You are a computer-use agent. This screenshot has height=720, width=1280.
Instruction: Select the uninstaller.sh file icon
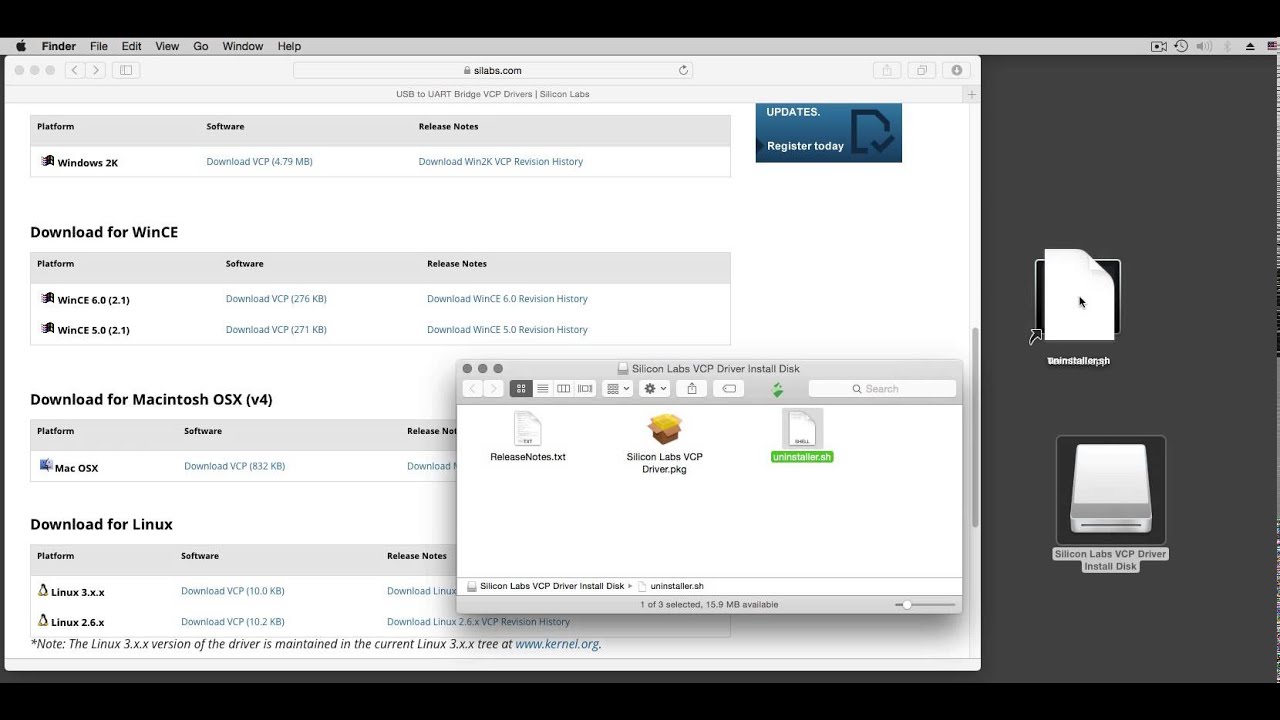tap(802, 429)
